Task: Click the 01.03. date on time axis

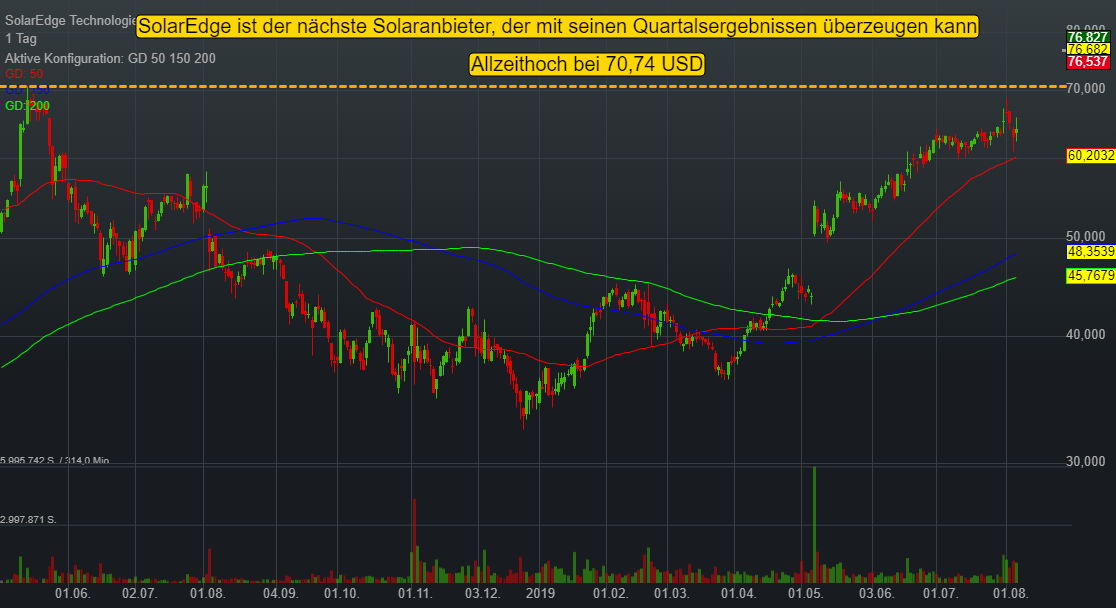Action: 672,593
